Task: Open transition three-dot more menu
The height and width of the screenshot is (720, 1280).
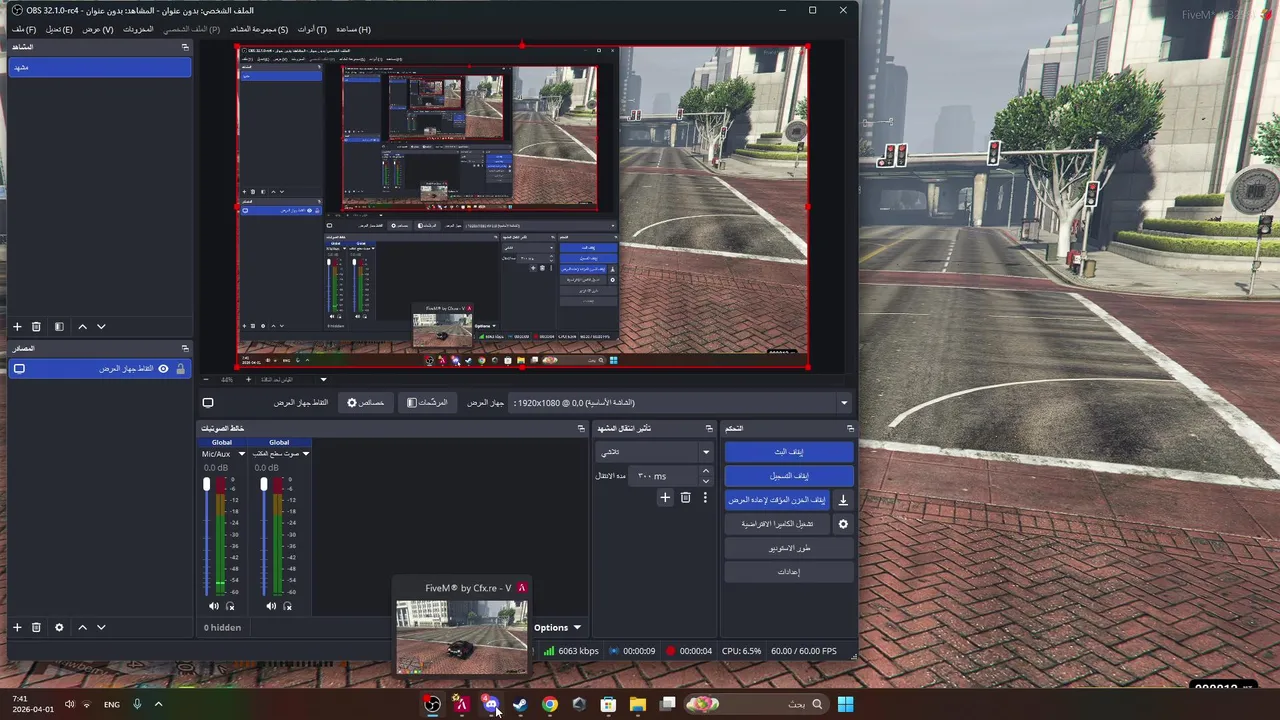Action: (705, 497)
